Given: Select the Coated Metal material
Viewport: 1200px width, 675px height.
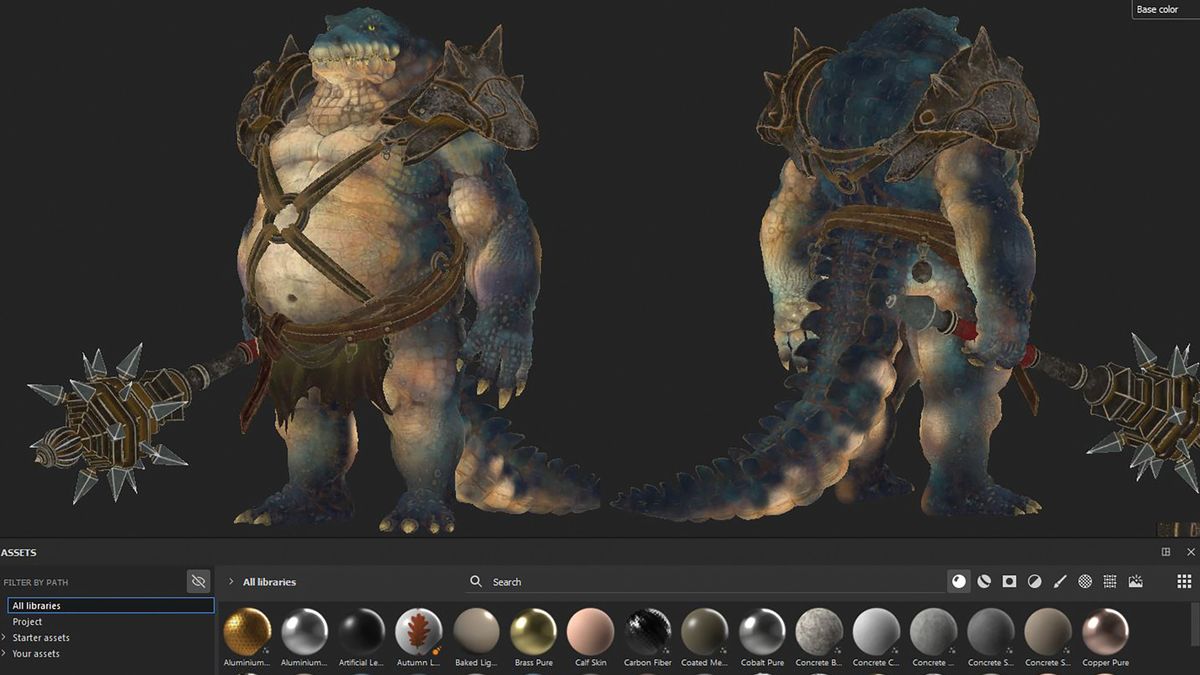Looking at the screenshot, I should click(x=705, y=637).
